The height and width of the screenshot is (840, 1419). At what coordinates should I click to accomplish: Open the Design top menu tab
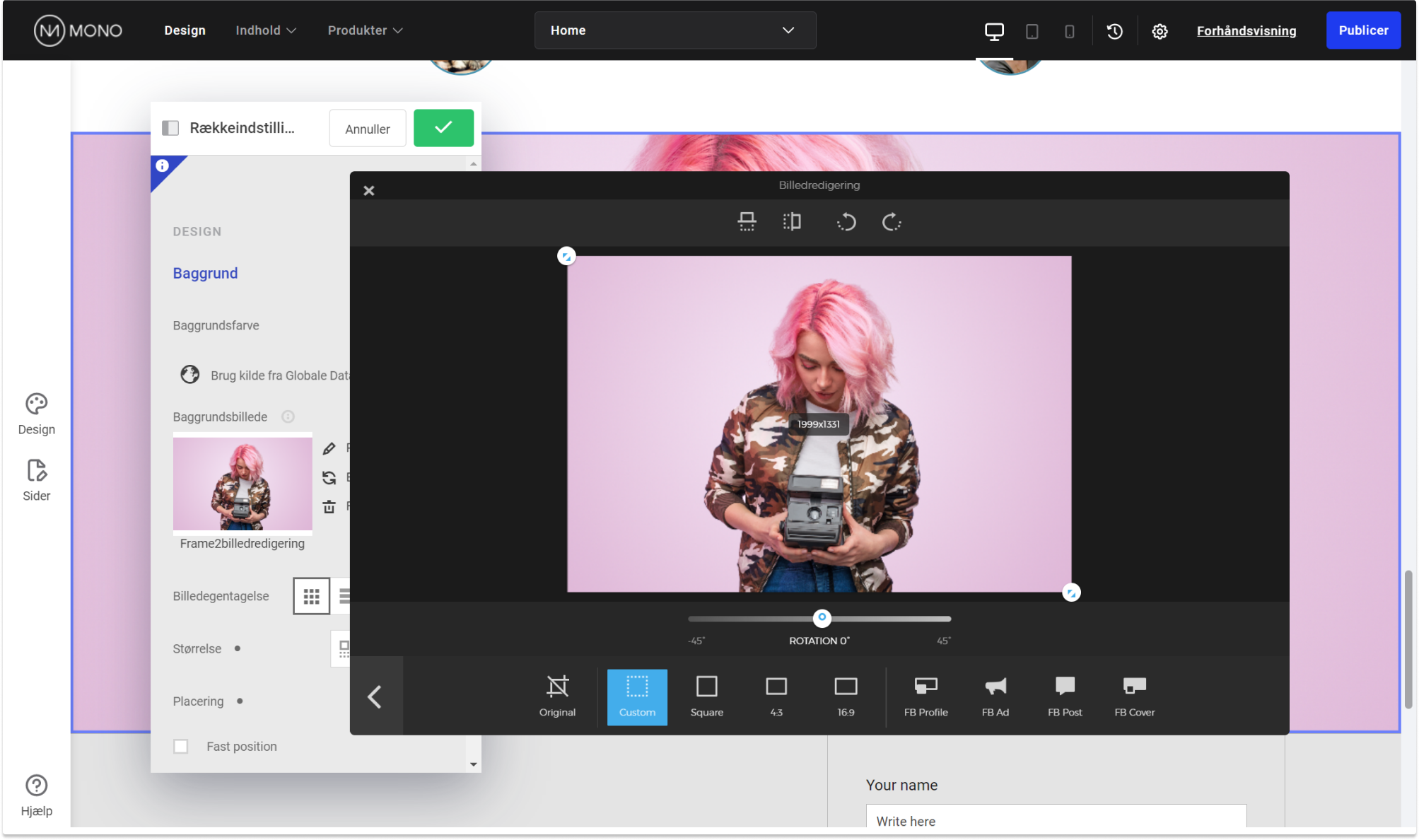tap(185, 30)
